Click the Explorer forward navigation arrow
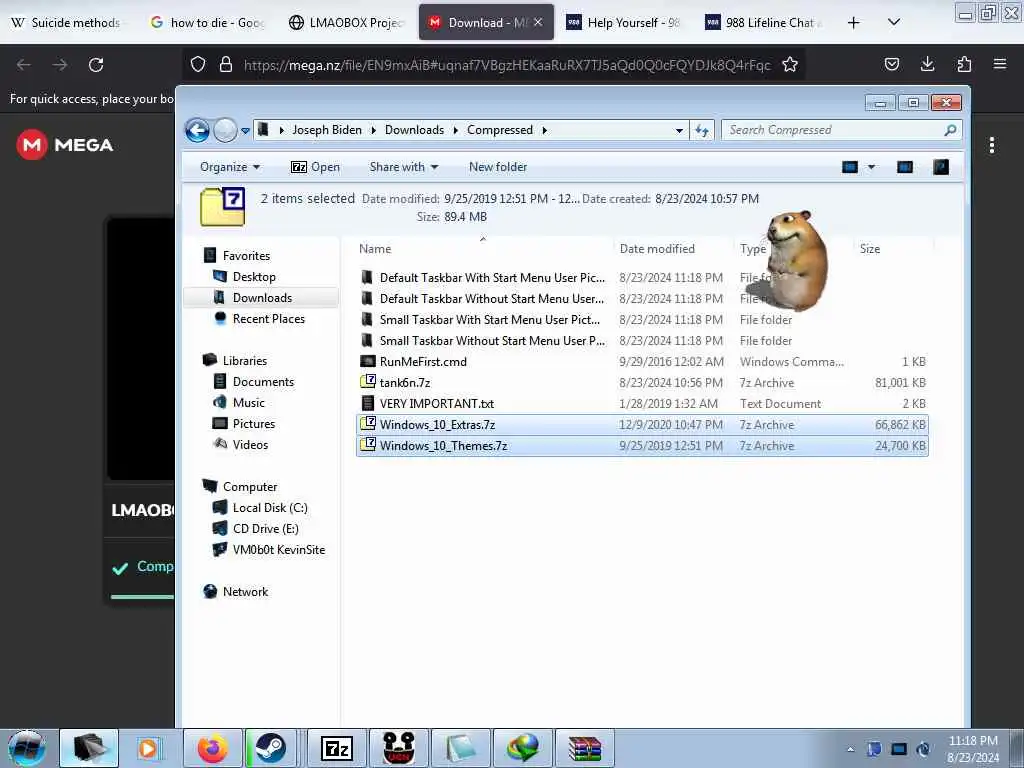This screenshot has width=1024, height=768. (225, 131)
